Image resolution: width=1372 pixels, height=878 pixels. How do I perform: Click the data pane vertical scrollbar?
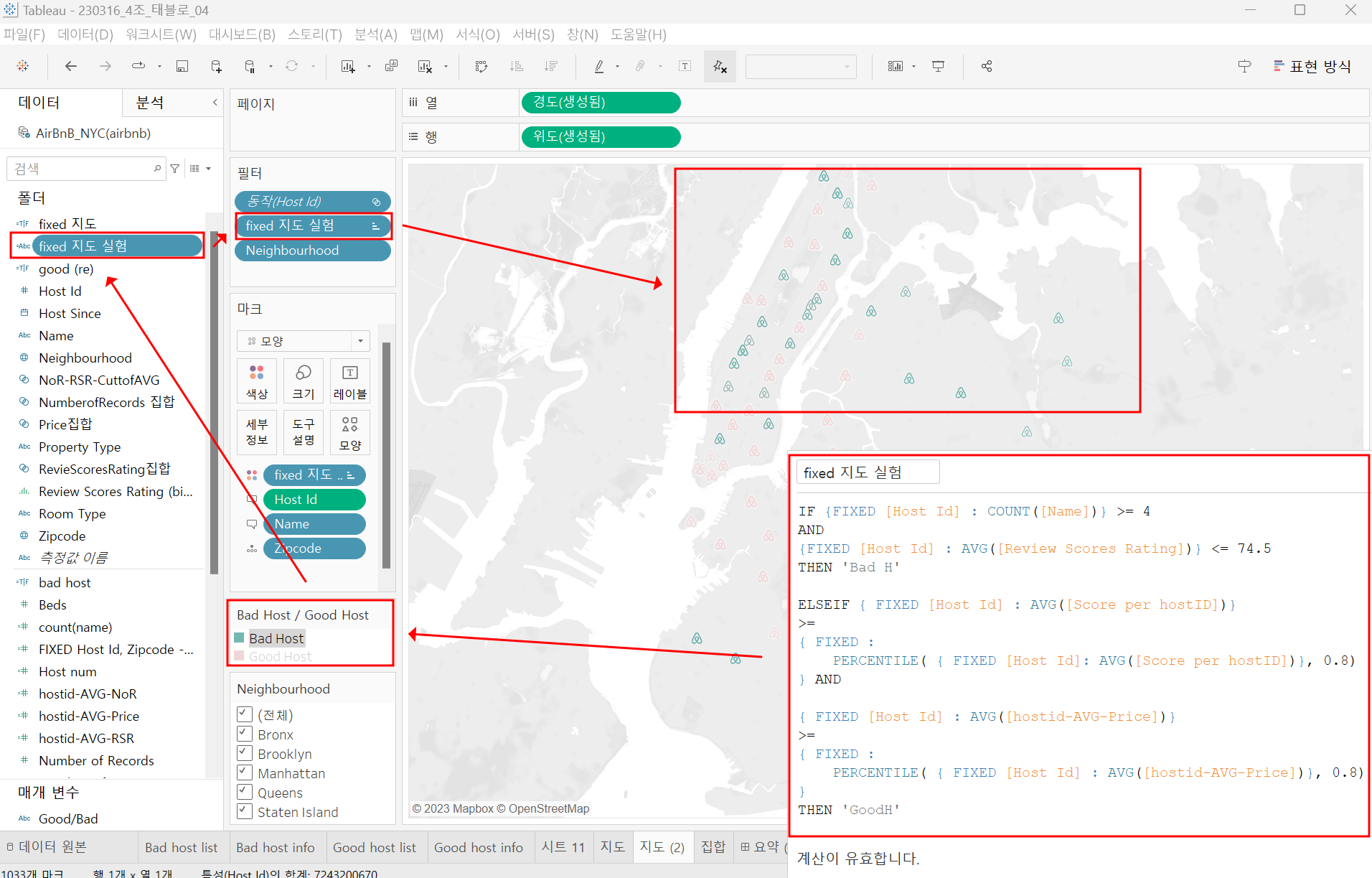(214, 402)
